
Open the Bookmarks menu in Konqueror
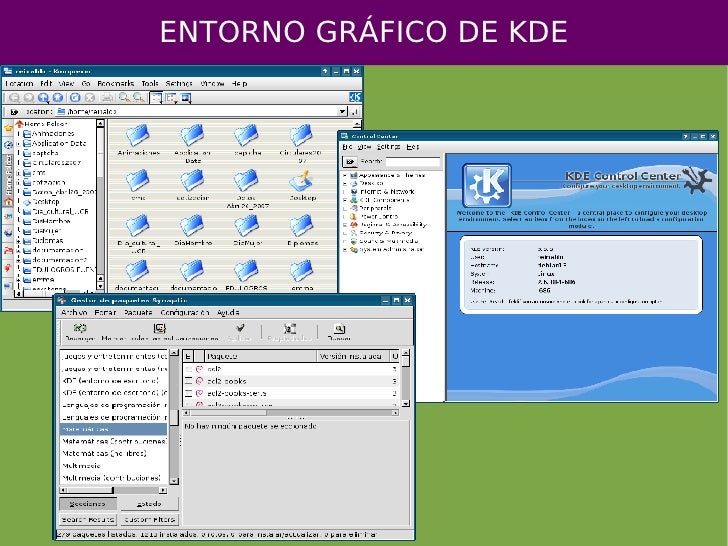click(x=116, y=84)
